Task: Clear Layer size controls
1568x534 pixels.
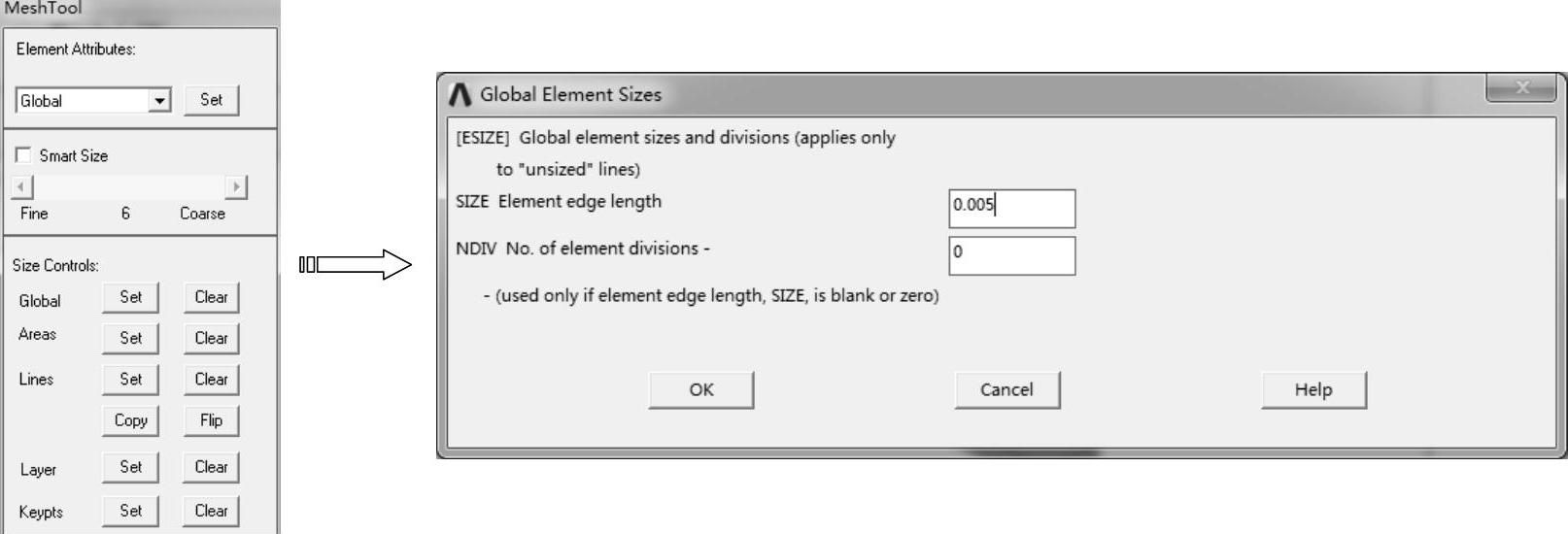Action: 211,467
